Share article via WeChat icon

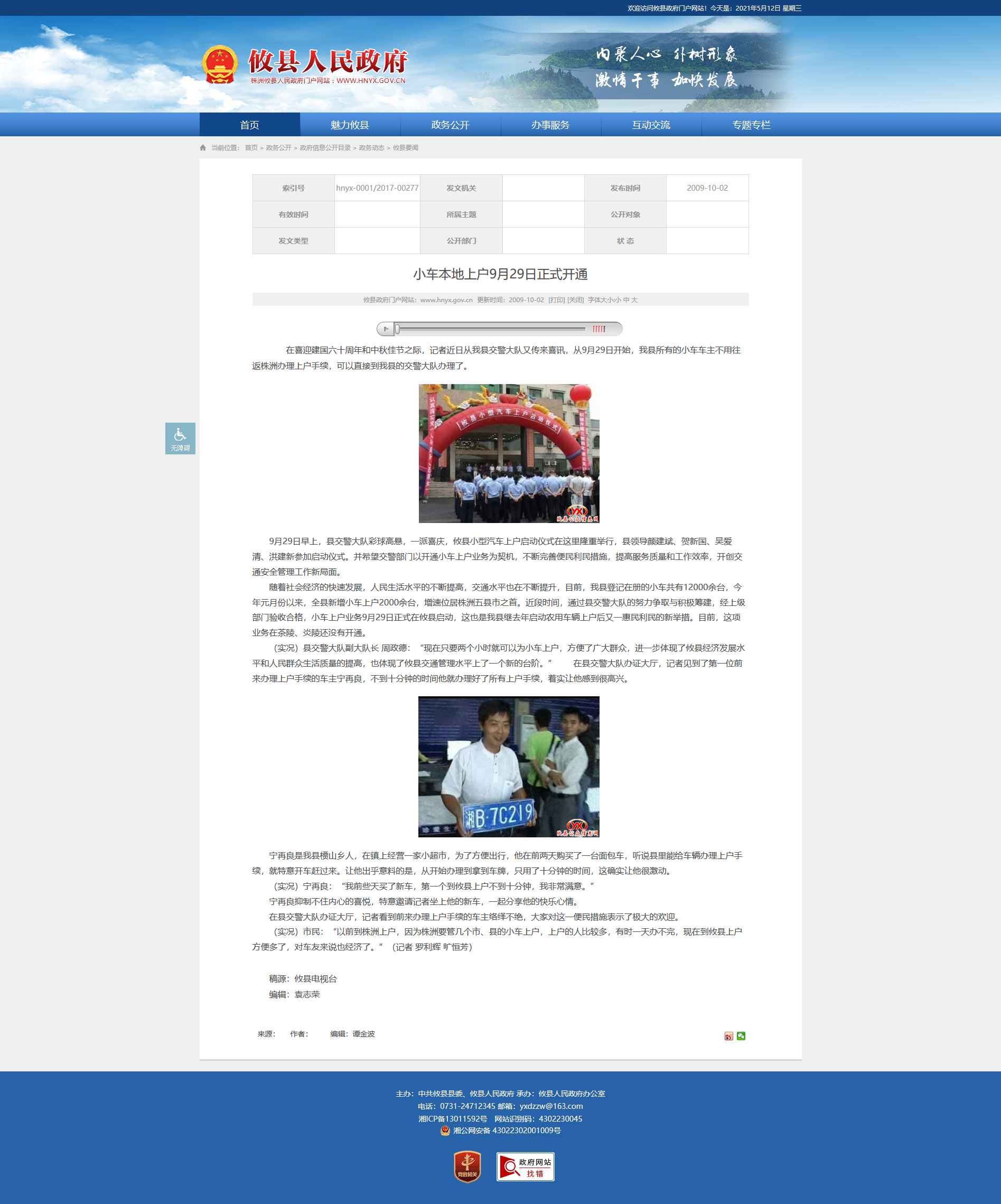[741, 1035]
